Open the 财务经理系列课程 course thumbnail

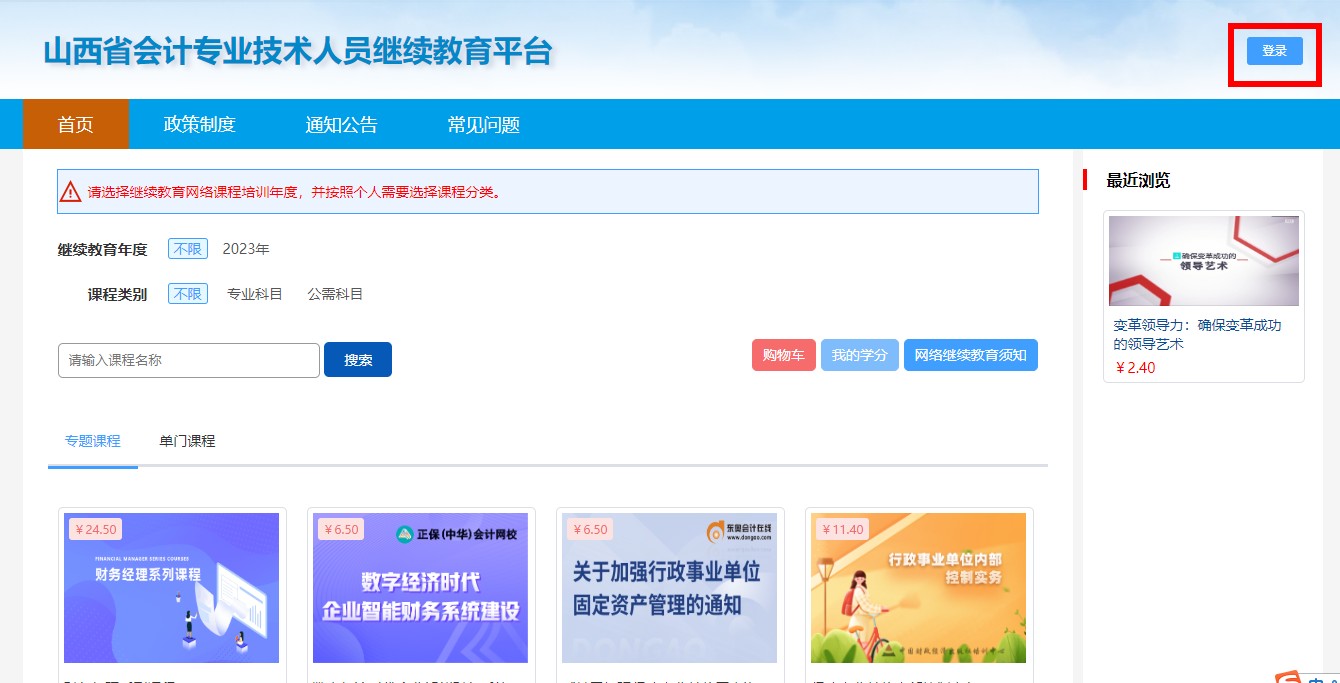click(x=171, y=588)
